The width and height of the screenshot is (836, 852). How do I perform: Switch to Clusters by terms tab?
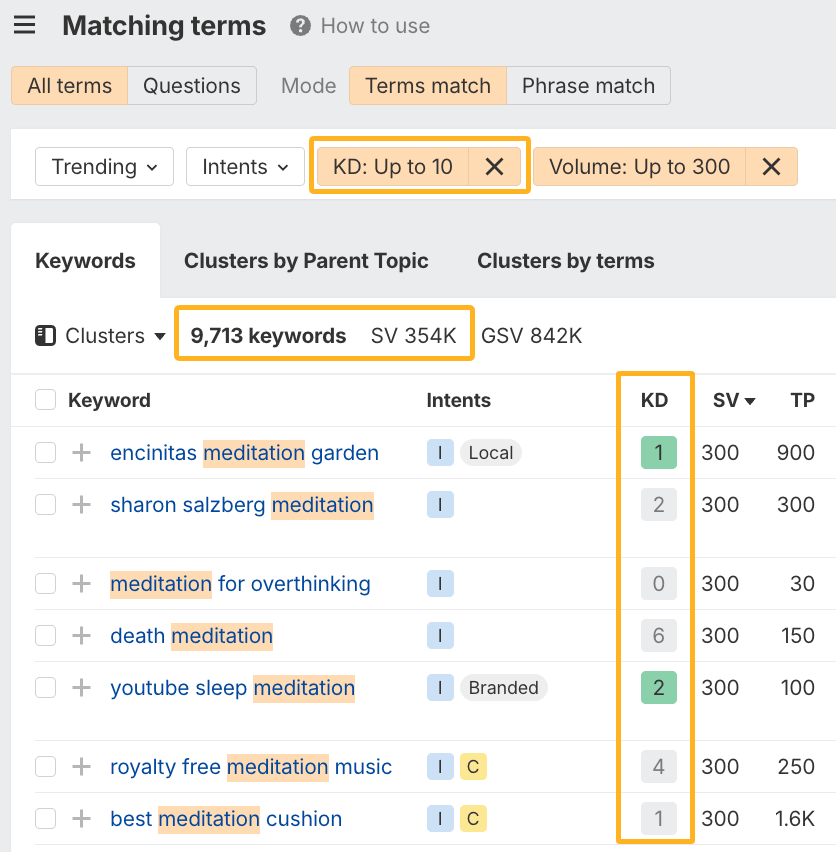point(565,261)
